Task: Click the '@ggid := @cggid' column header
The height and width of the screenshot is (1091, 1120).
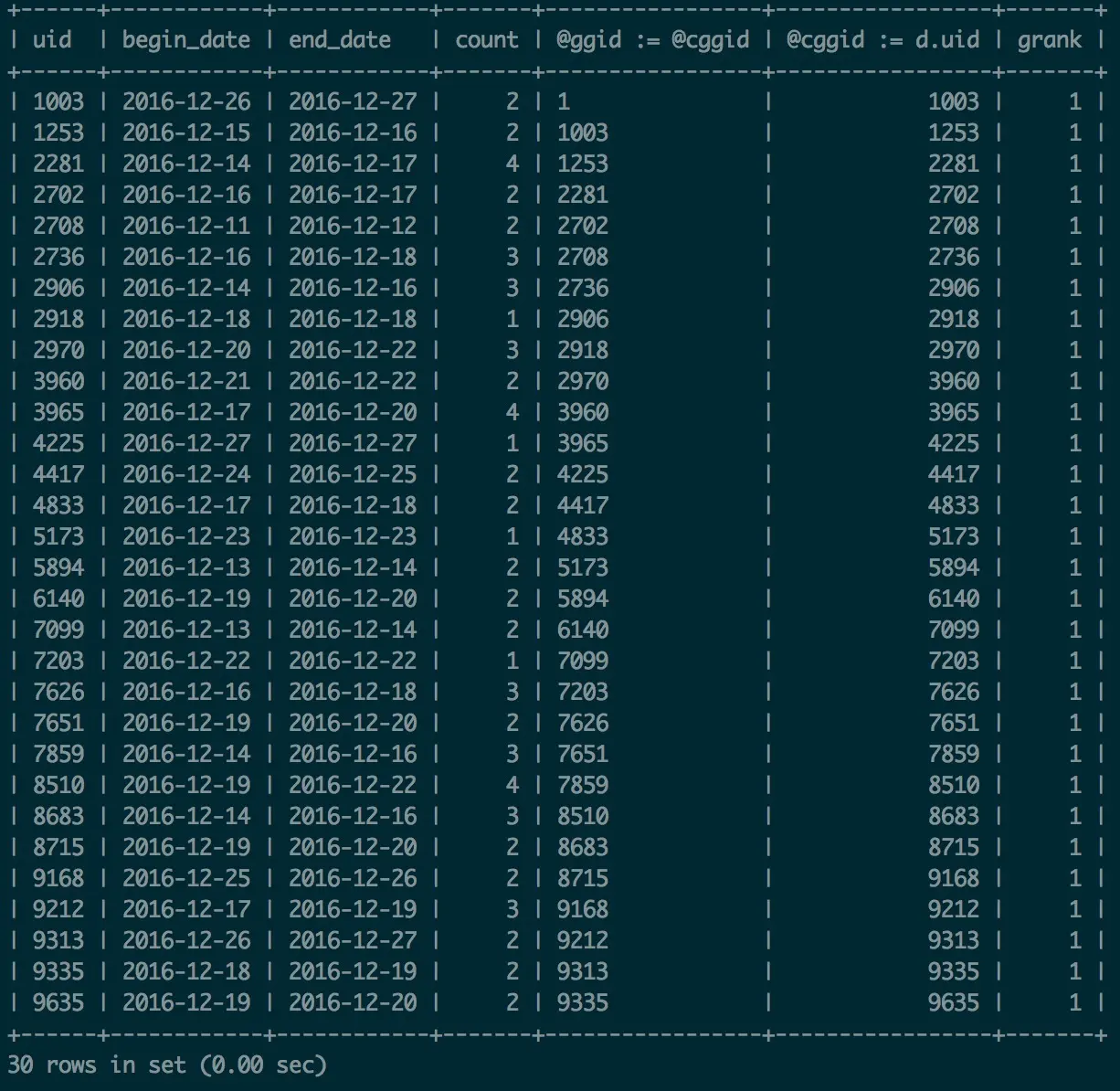Action: tap(653, 40)
